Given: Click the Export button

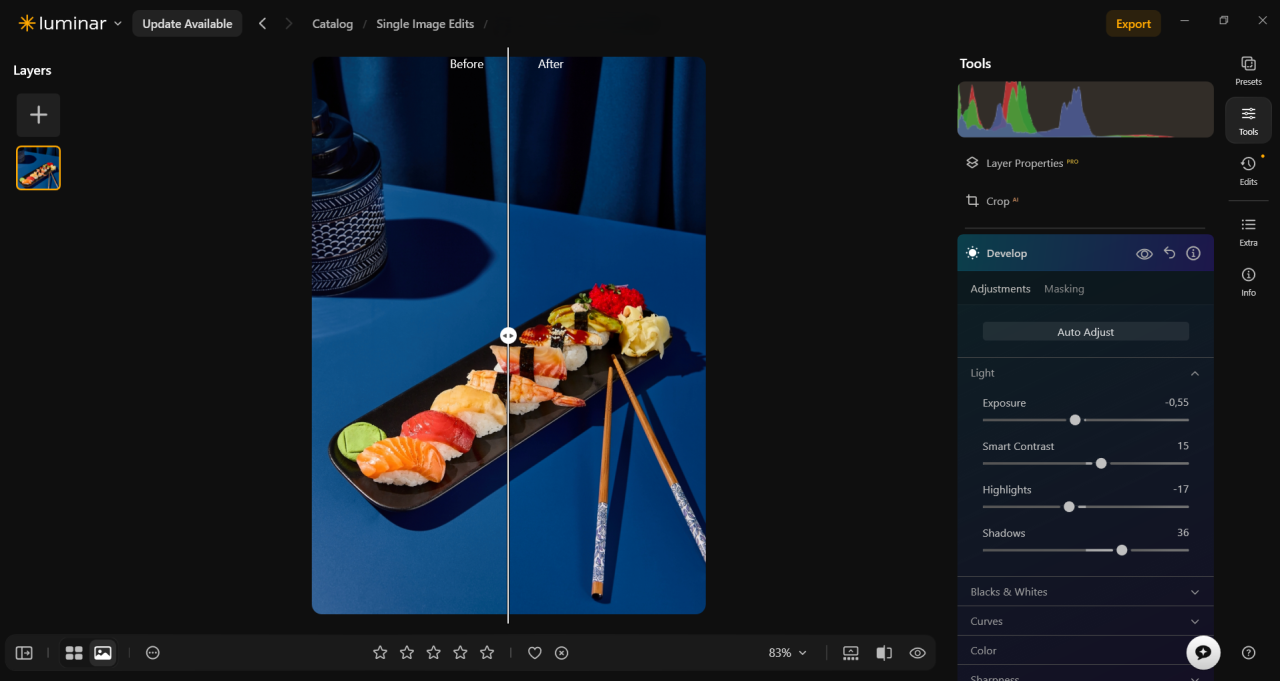Looking at the screenshot, I should click(x=1133, y=24).
